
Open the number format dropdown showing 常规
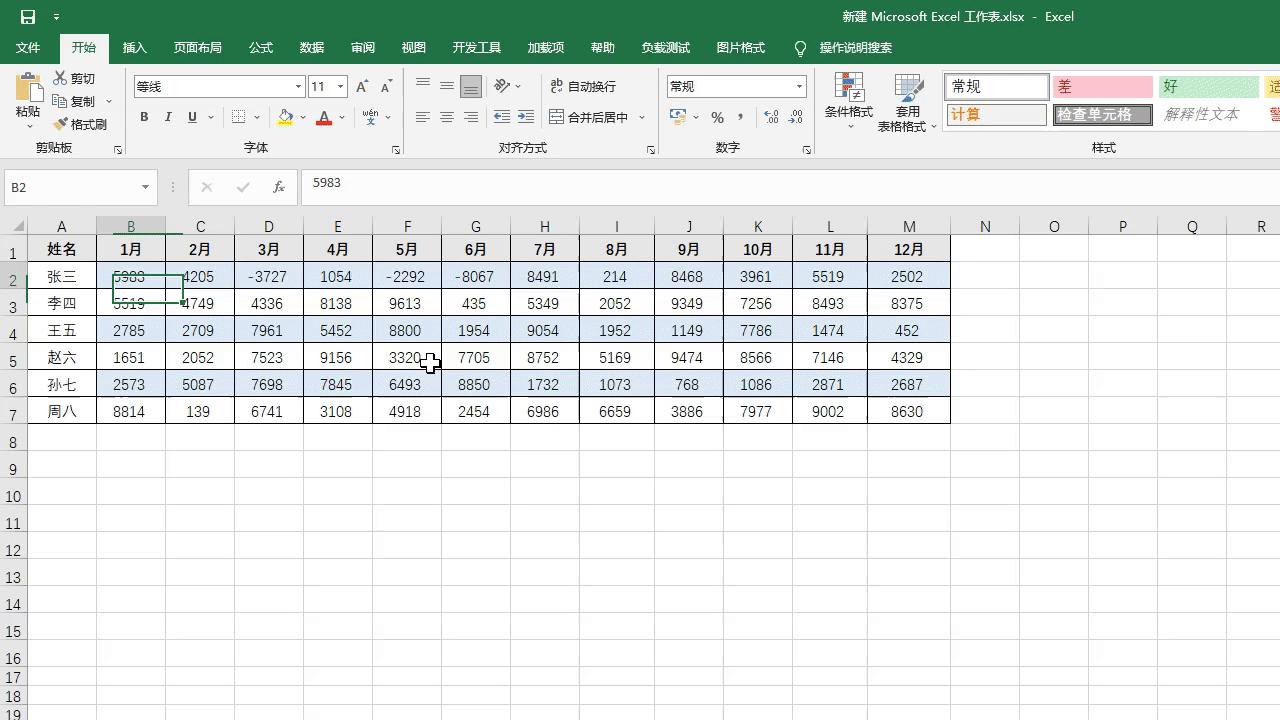(798, 86)
